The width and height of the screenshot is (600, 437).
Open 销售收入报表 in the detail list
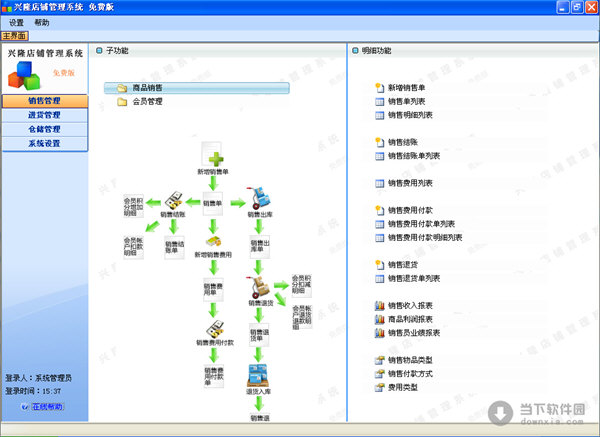click(414, 305)
